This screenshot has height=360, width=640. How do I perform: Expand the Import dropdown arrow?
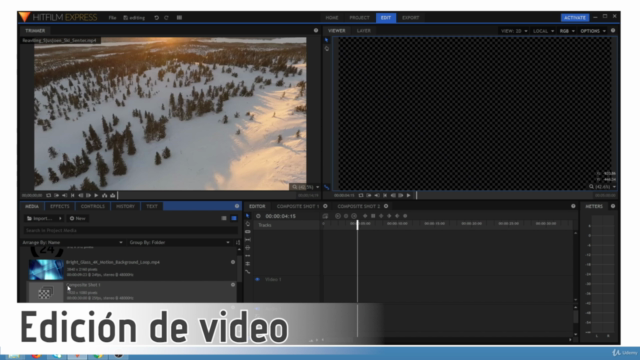[x=60, y=218]
